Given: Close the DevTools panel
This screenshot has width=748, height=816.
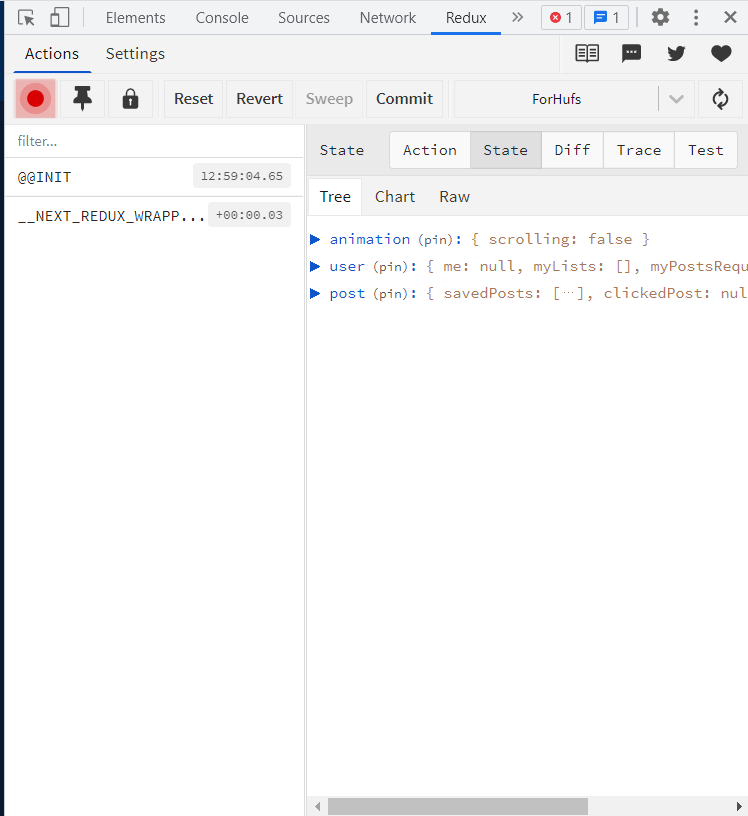Looking at the screenshot, I should pyautogui.click(x=730, y=18).
